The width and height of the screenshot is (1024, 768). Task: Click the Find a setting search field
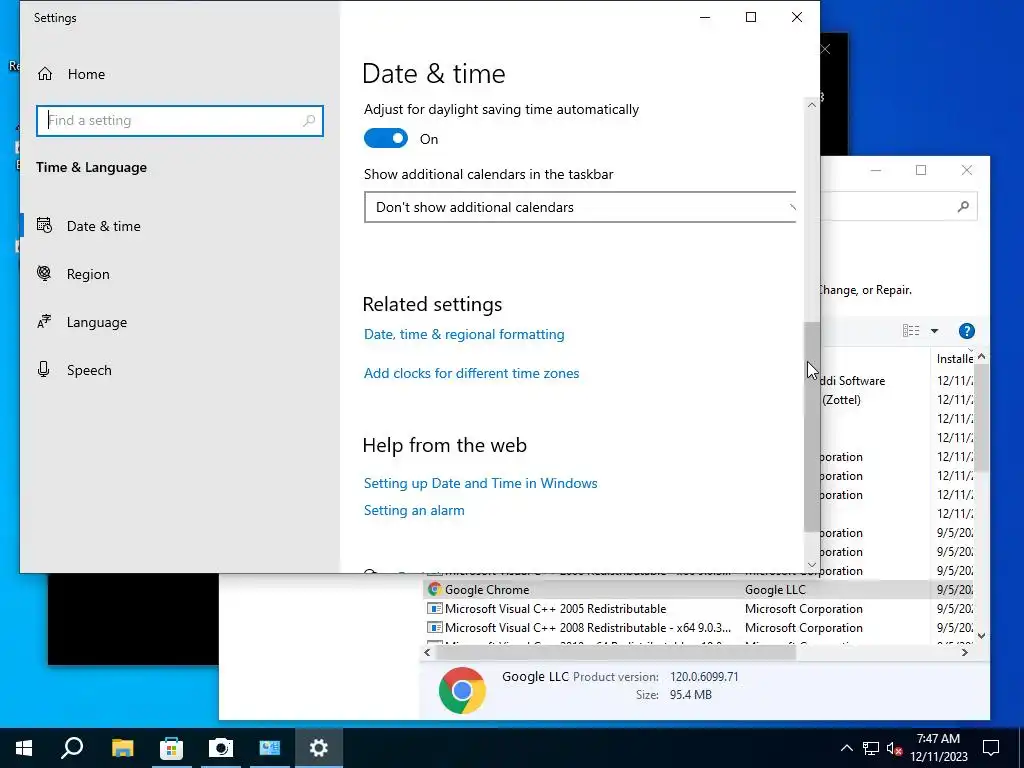180,121
